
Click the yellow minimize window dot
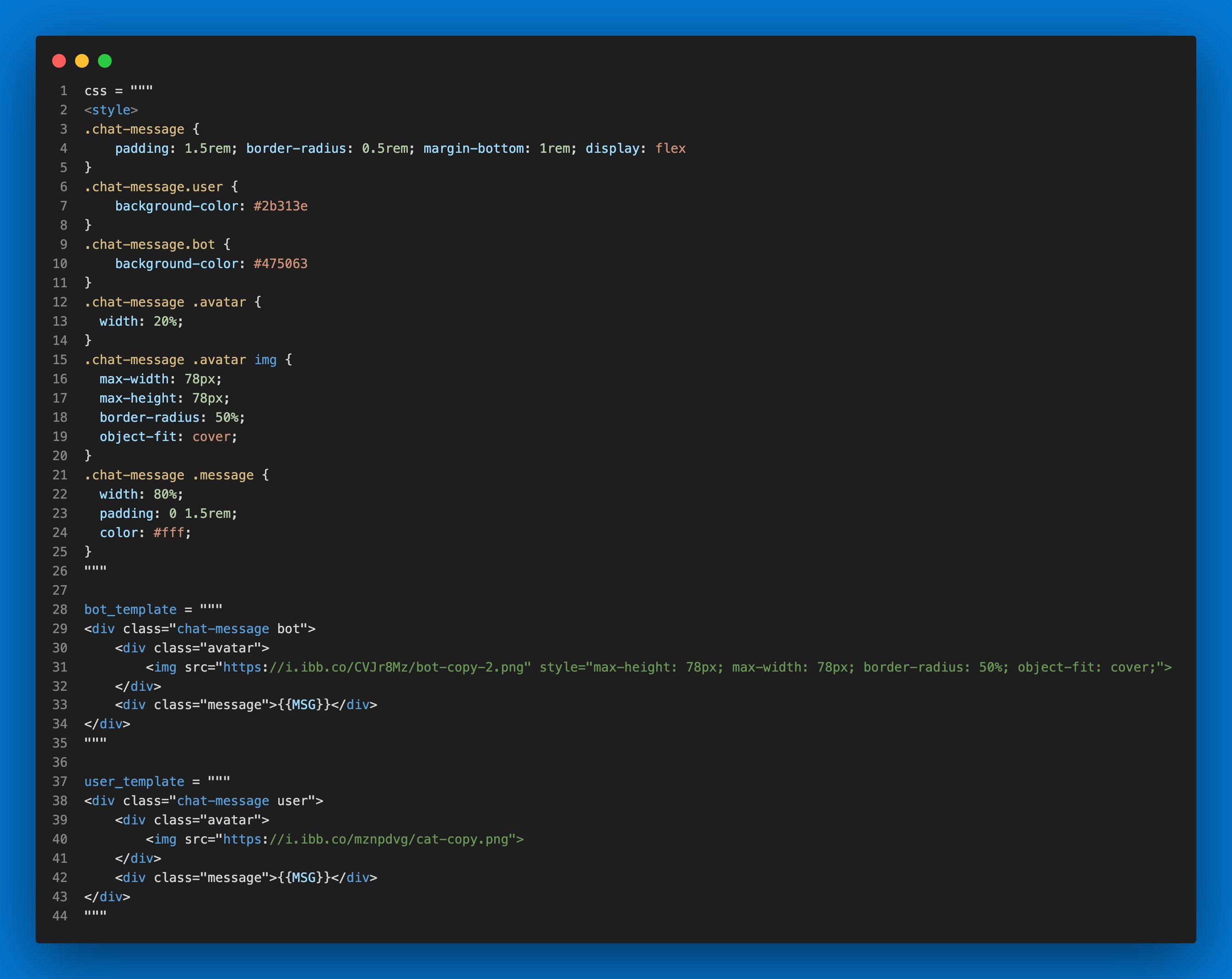(x=82, y=61)
